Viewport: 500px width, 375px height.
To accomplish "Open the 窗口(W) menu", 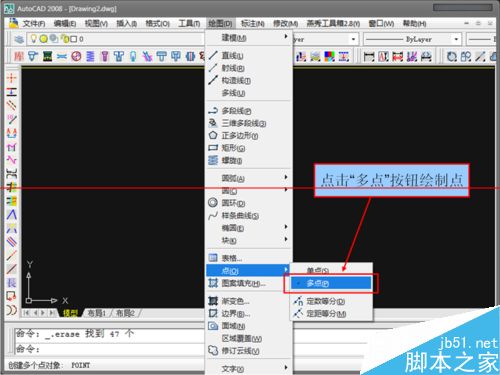I will [x=381, y=24].
